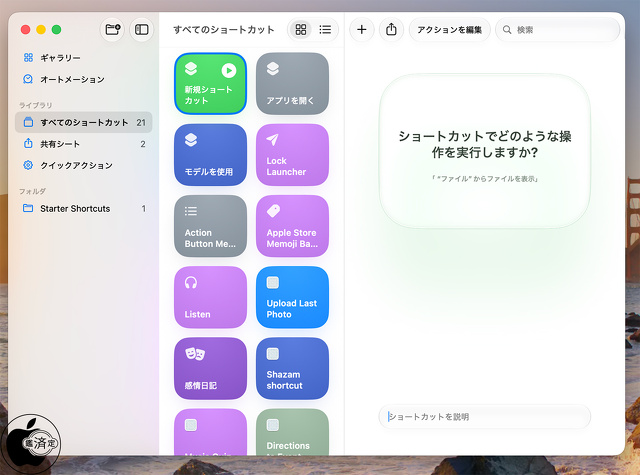Click the フォルダ section label
640x475 pixels.
(32, 191)
